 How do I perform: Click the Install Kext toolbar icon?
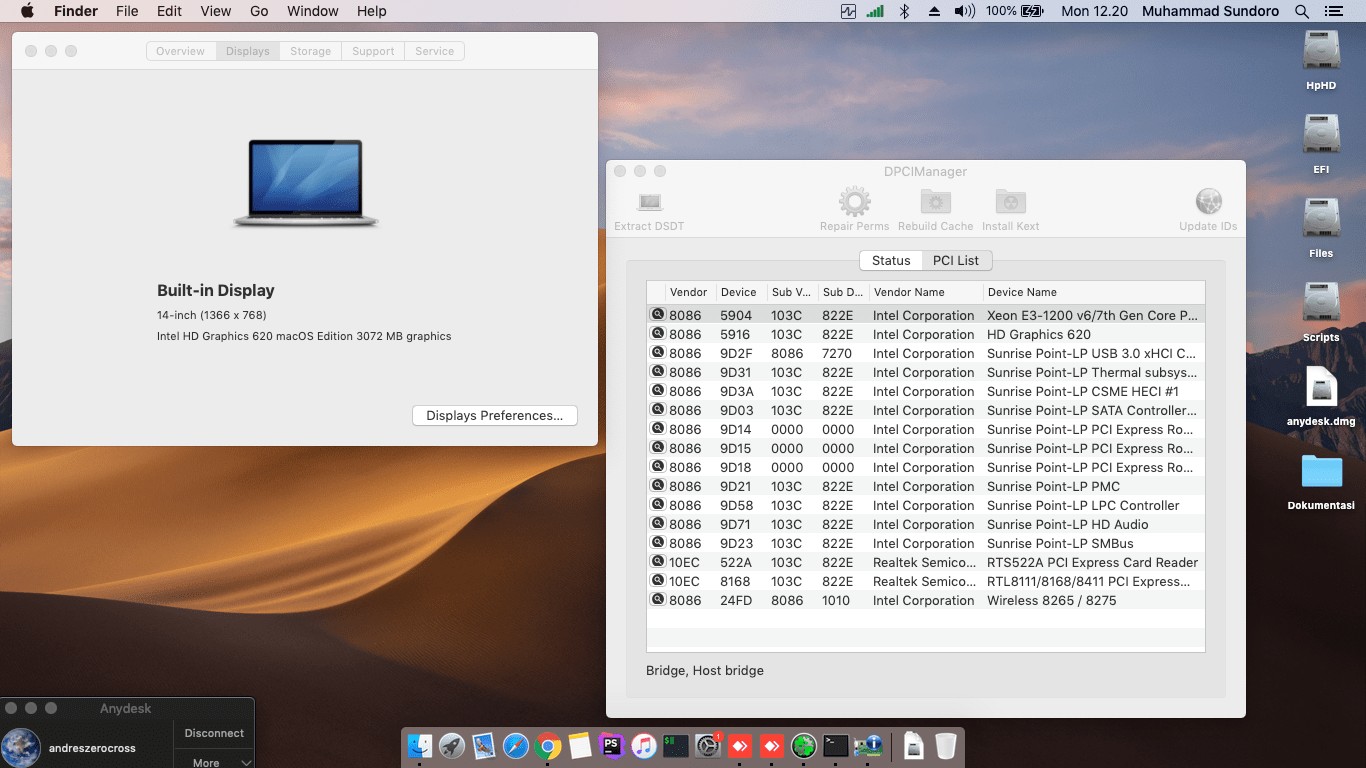[1010, 203]
